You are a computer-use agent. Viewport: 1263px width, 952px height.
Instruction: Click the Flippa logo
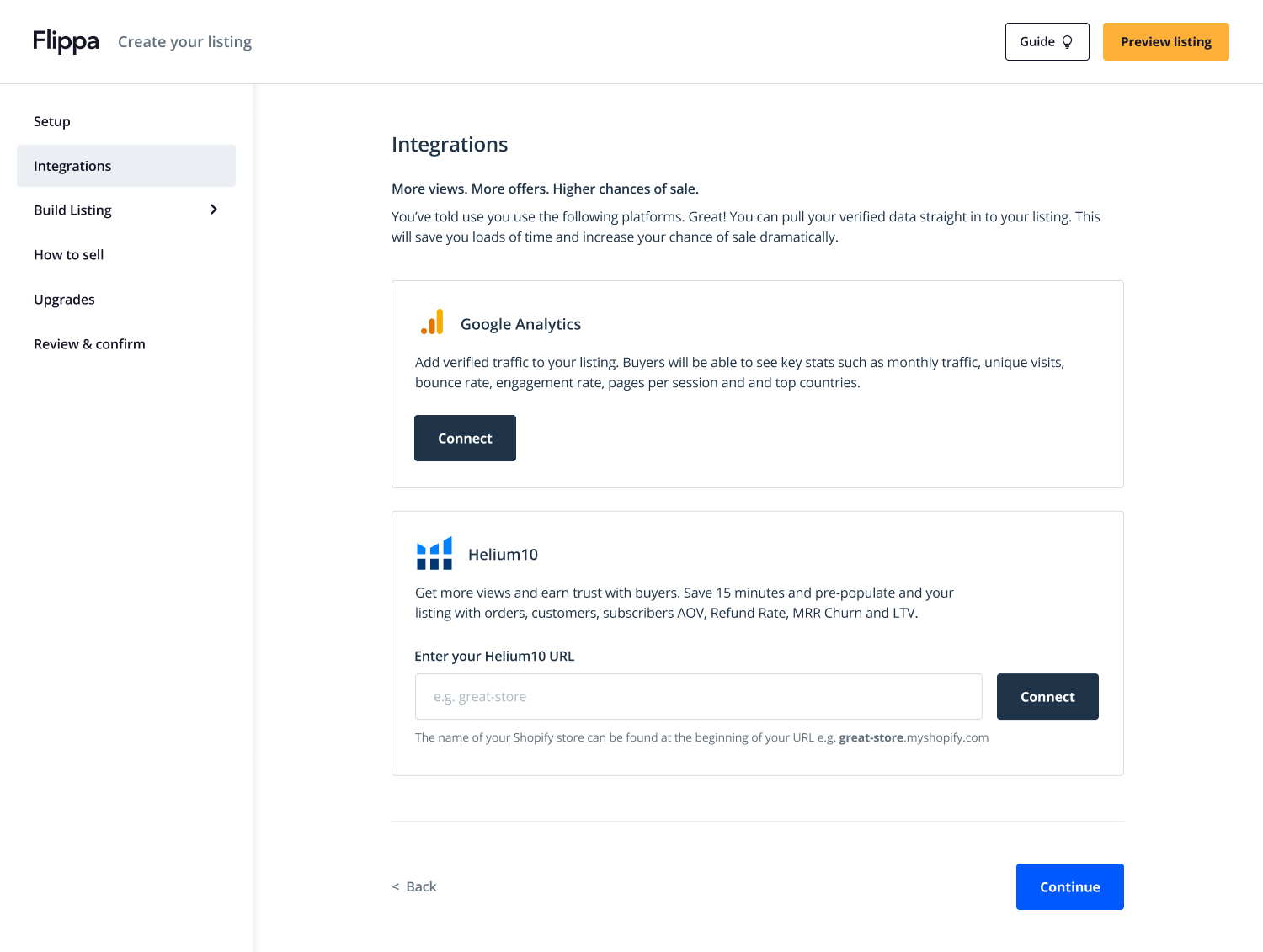click(x=66, y=41)
